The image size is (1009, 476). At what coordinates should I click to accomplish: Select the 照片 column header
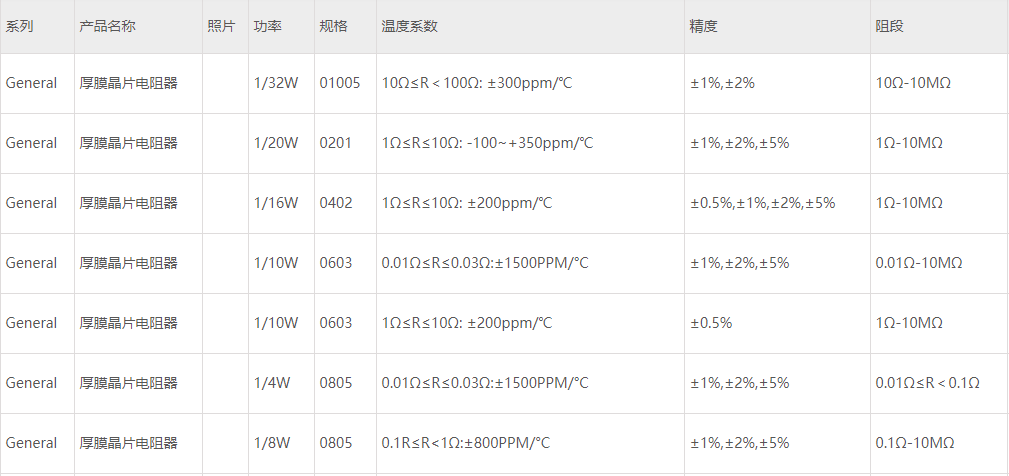(x=221, y=27)
